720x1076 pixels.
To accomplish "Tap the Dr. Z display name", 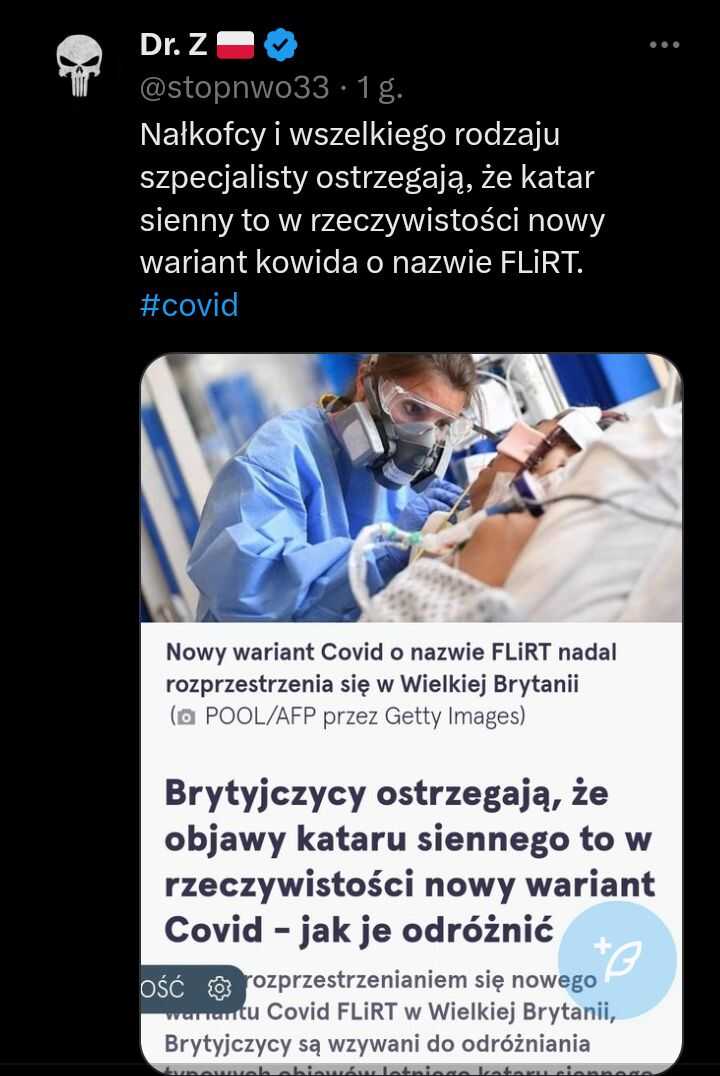I will [173, 45].
